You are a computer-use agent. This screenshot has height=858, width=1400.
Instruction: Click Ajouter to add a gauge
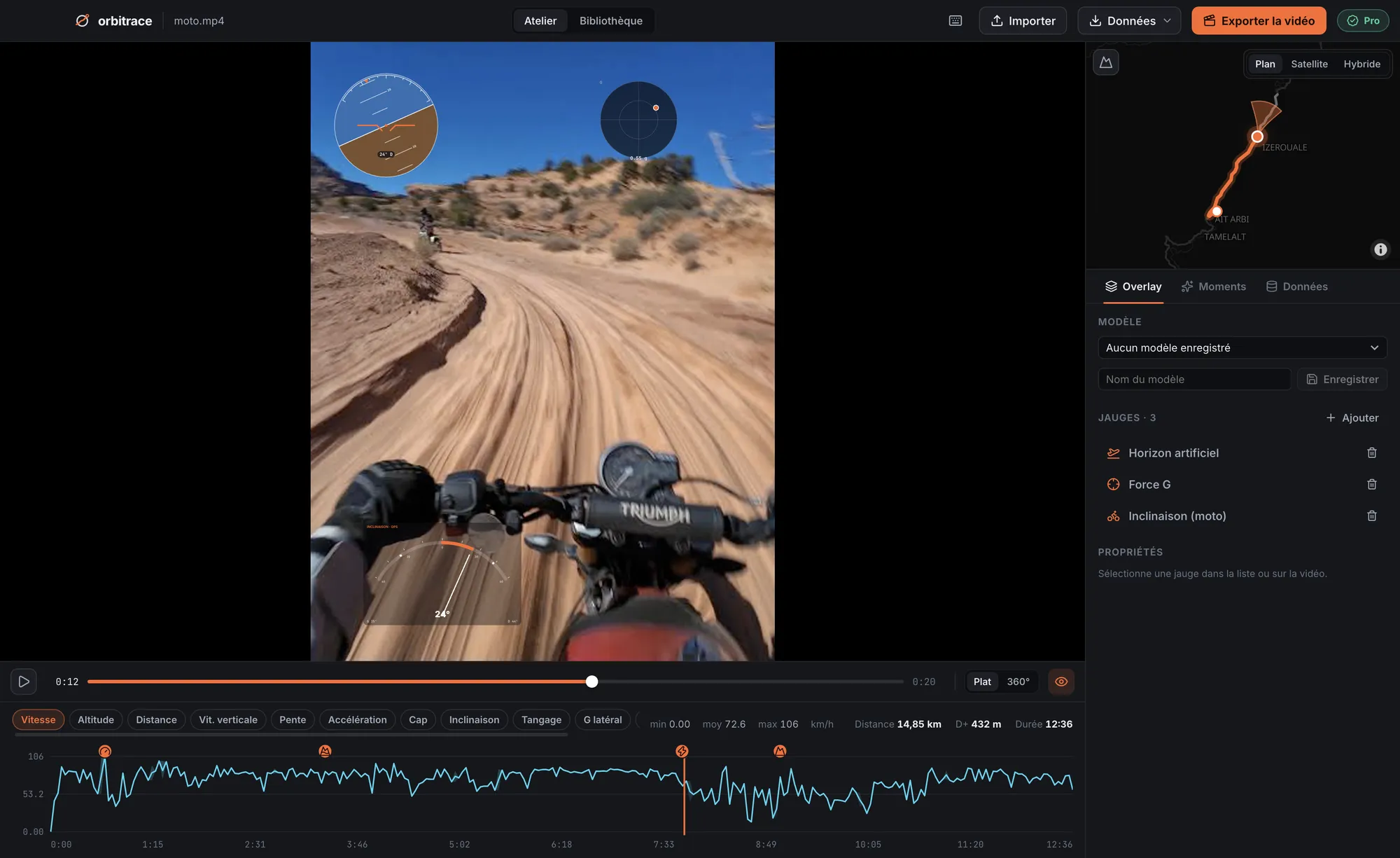pyautogui.click(x=1352, y=417)
